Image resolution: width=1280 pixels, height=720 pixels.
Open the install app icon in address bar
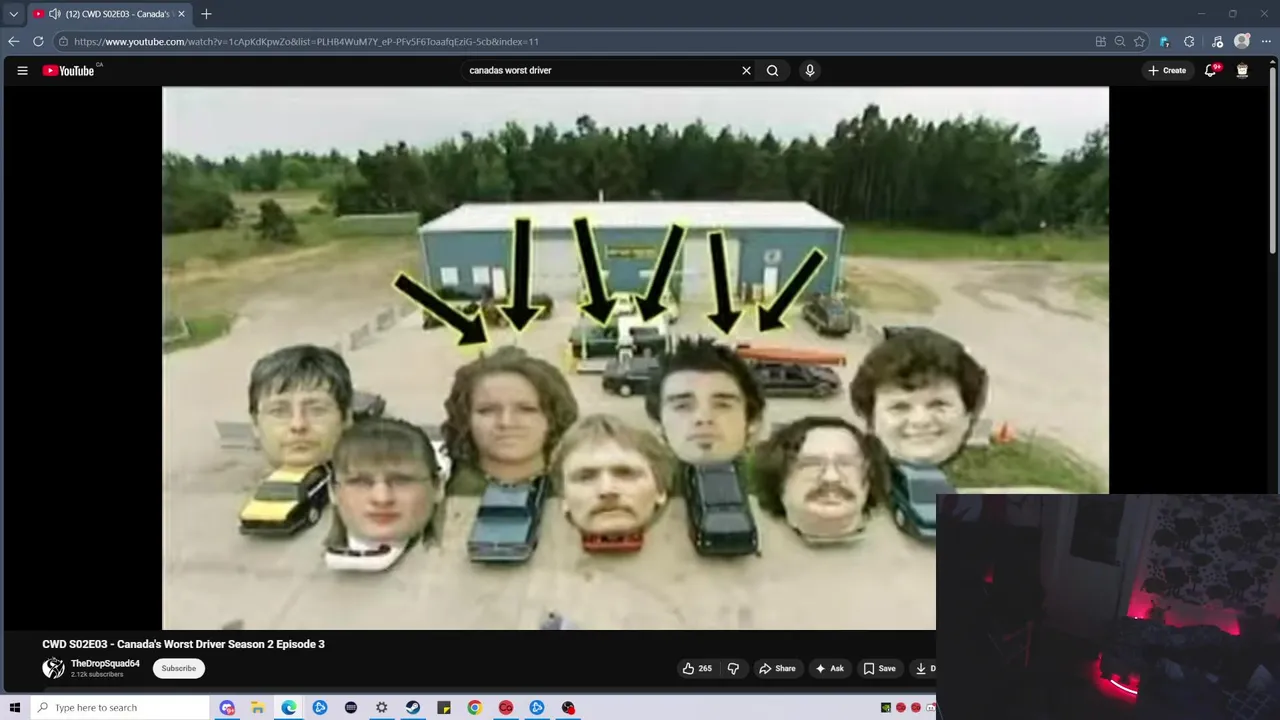(1100, 42)
